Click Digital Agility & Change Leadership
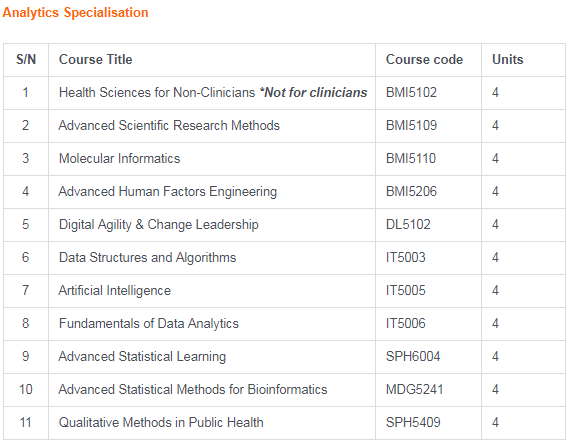The height and width of the screenshot is (444, 570). point(158,225)
